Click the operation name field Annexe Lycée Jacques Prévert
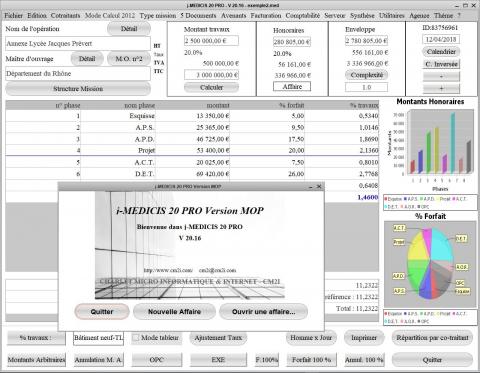 point(78,44)
